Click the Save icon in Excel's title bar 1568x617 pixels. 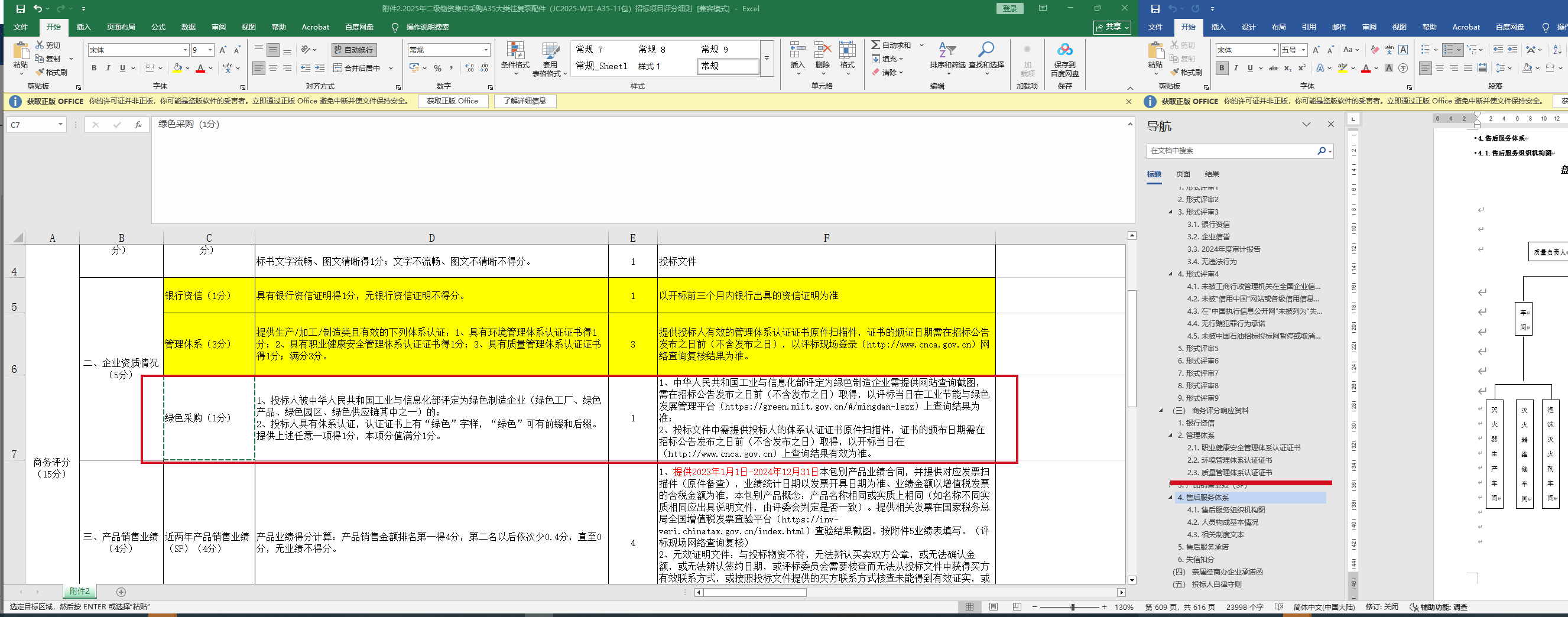point(21,8)
